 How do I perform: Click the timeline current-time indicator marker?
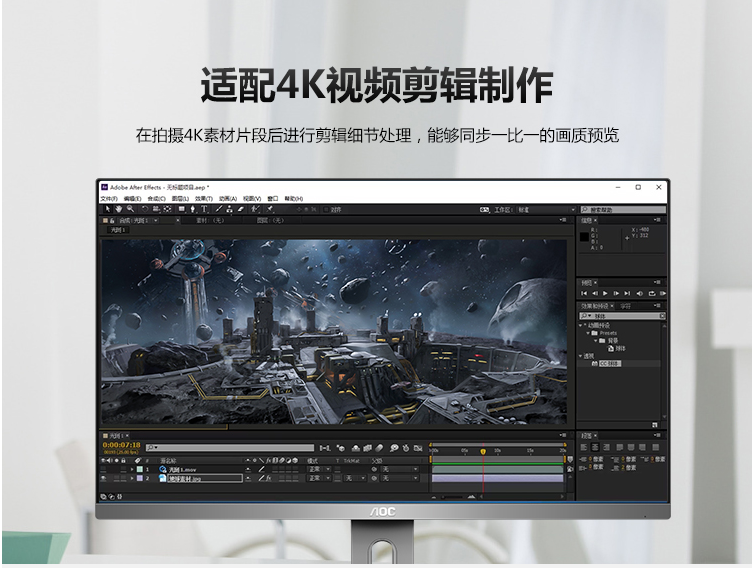pyautogui.click(x=483, y=451)
